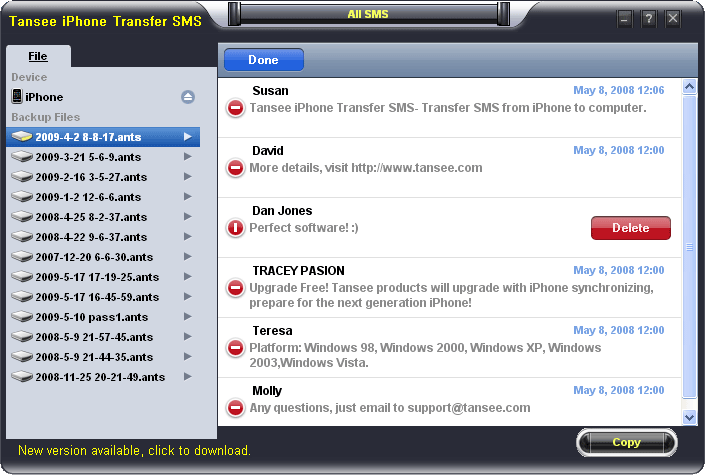Click the disk icon for 2008-11-25 20-21-49.ants
This screenshot has width=705, height=475.
[22, 376]
